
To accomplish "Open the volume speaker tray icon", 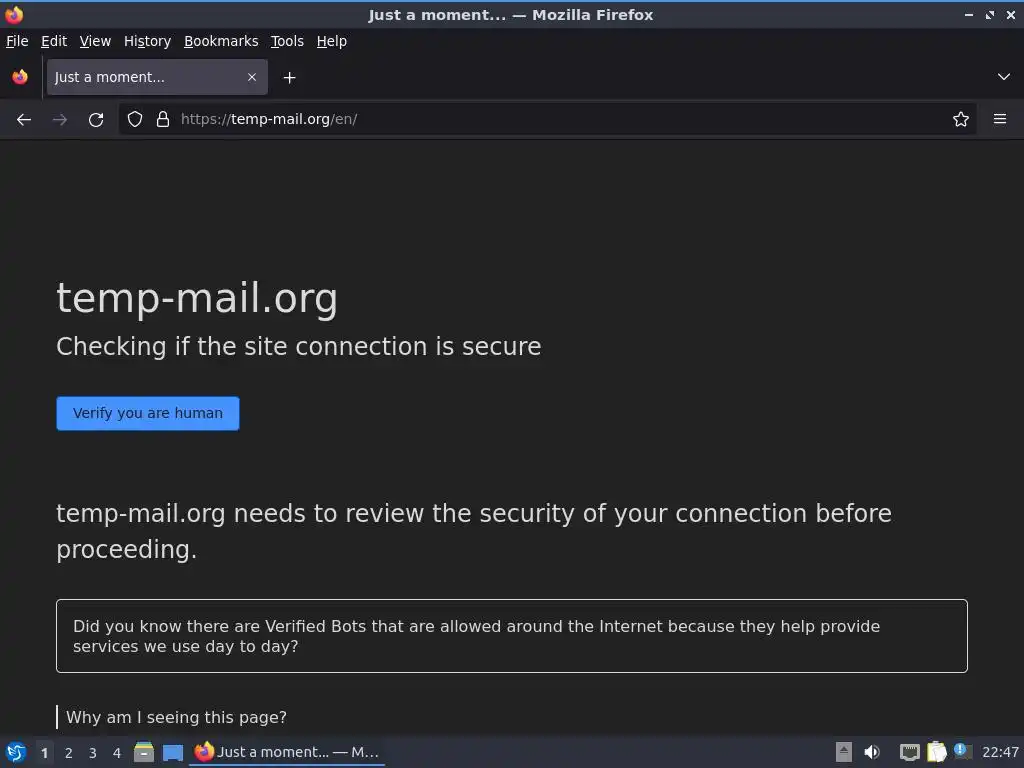I will [x=872, y=752].
